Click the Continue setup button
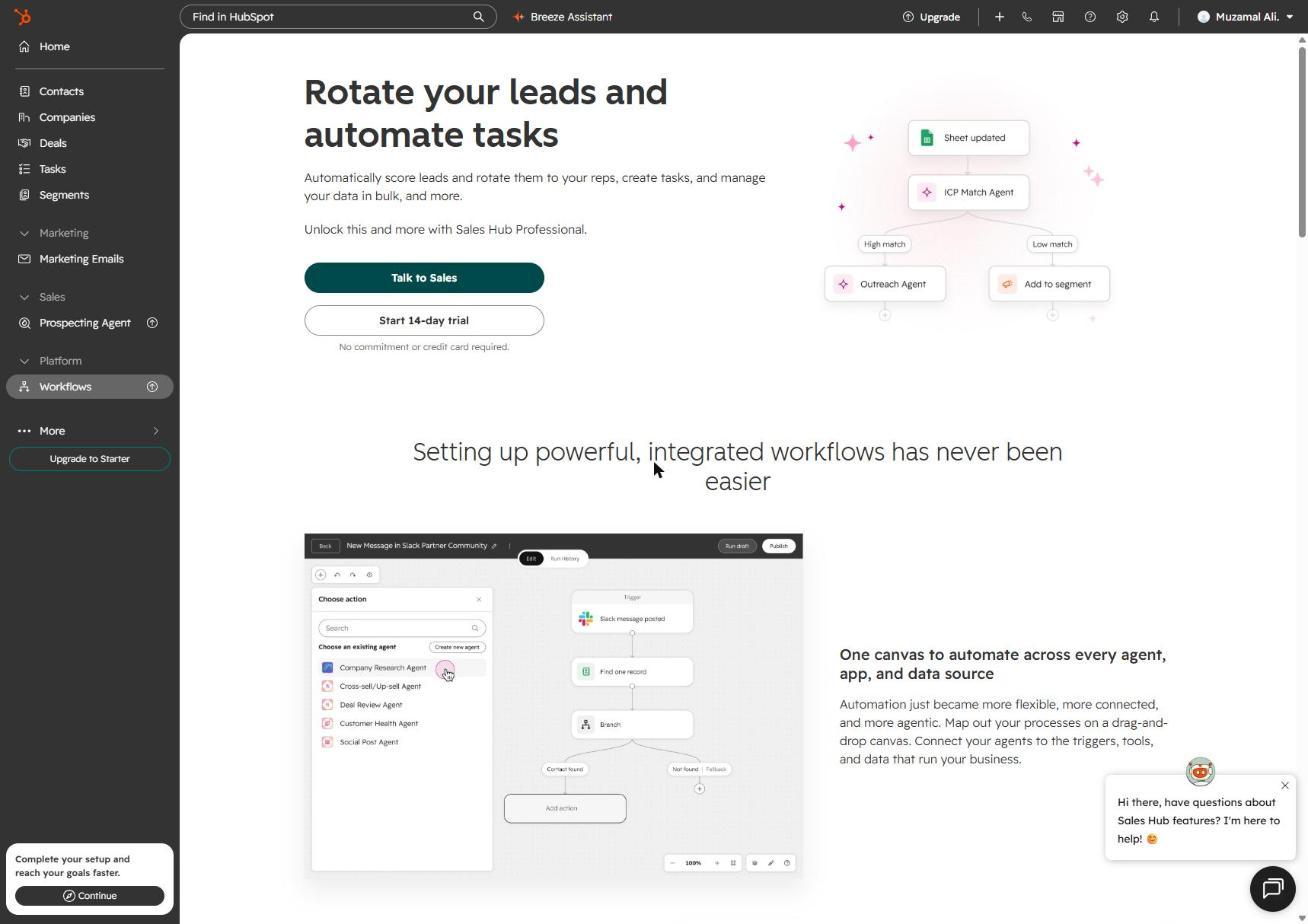 tap(90, 896)
